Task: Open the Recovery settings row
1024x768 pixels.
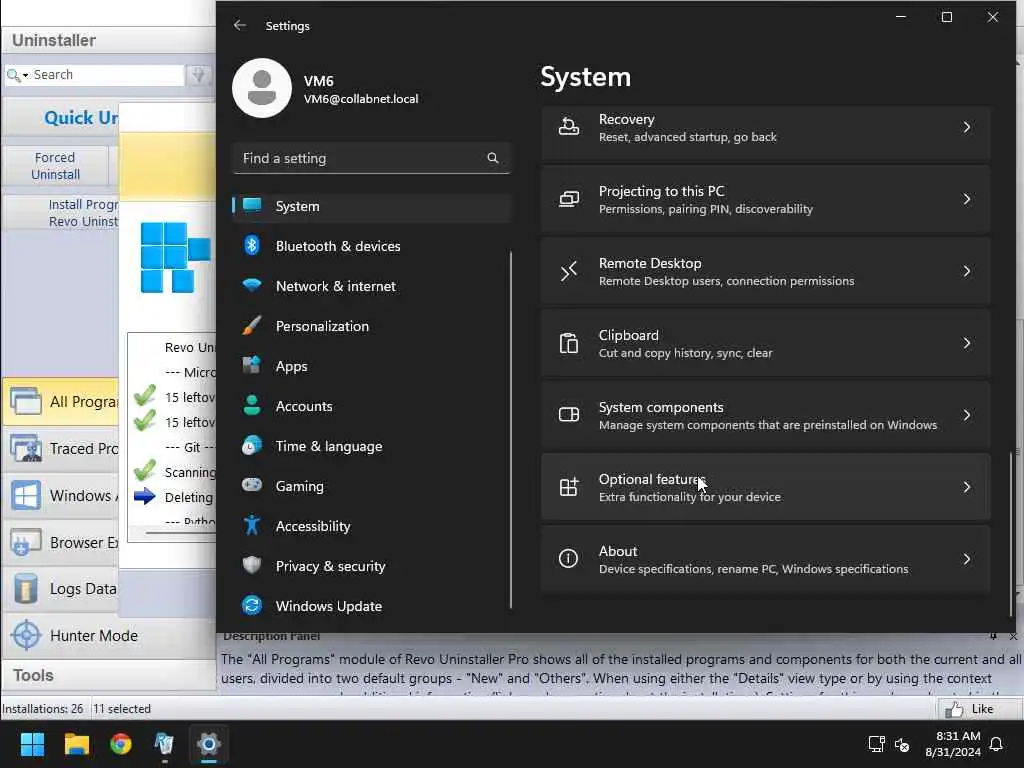Action: (765, 128)
